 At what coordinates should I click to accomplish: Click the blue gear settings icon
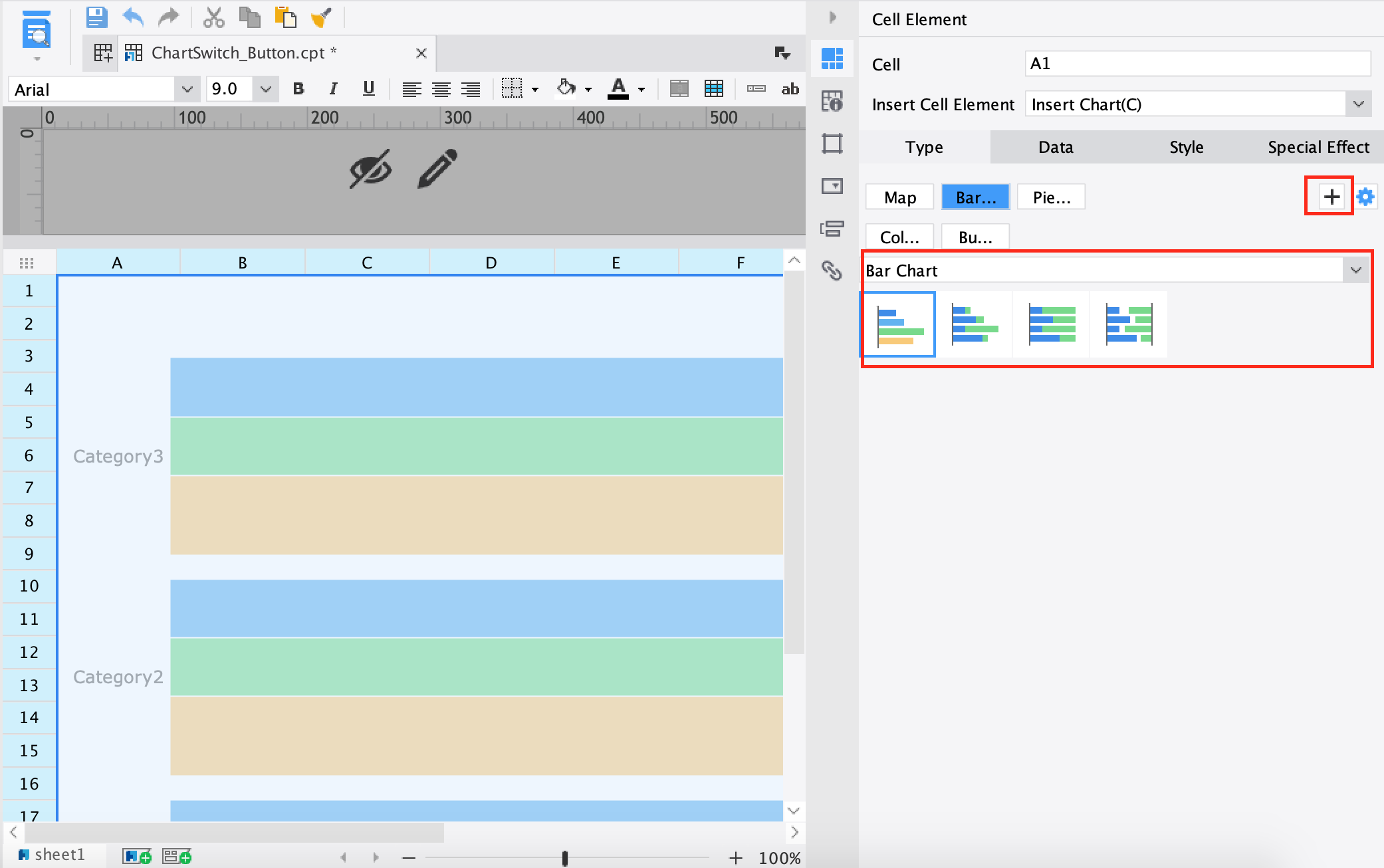[1365, 197]
